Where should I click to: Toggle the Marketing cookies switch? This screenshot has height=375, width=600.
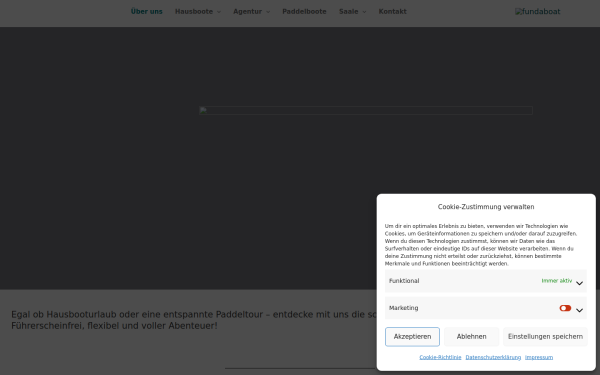(x=565, y=308)
